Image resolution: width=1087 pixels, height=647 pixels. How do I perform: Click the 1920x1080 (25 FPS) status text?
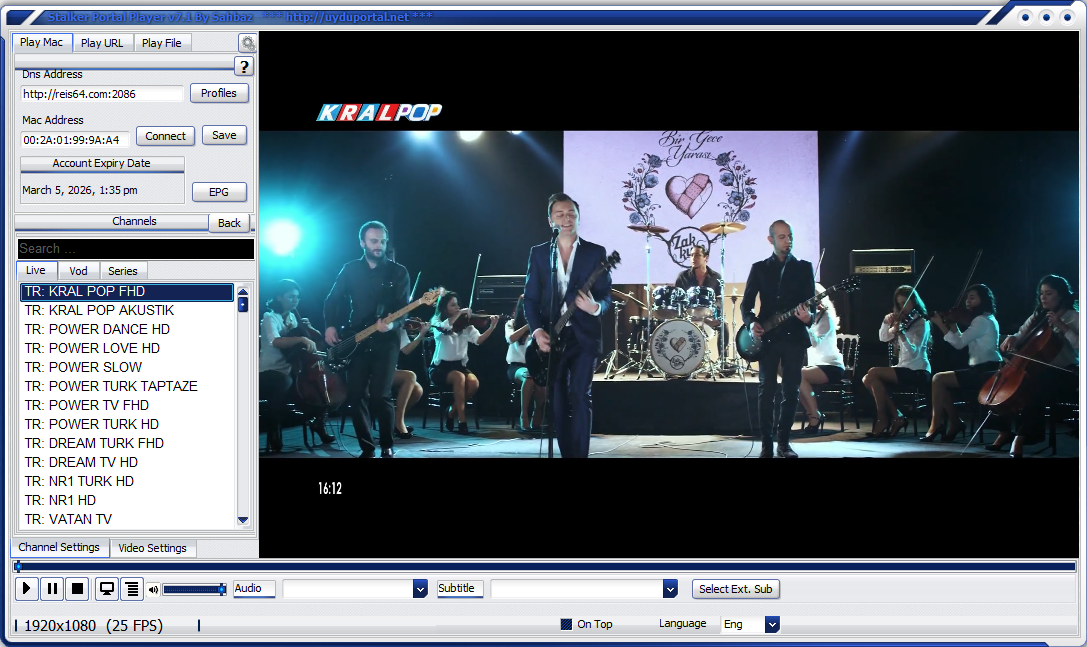pyautogui.click(x=94, y=626)
